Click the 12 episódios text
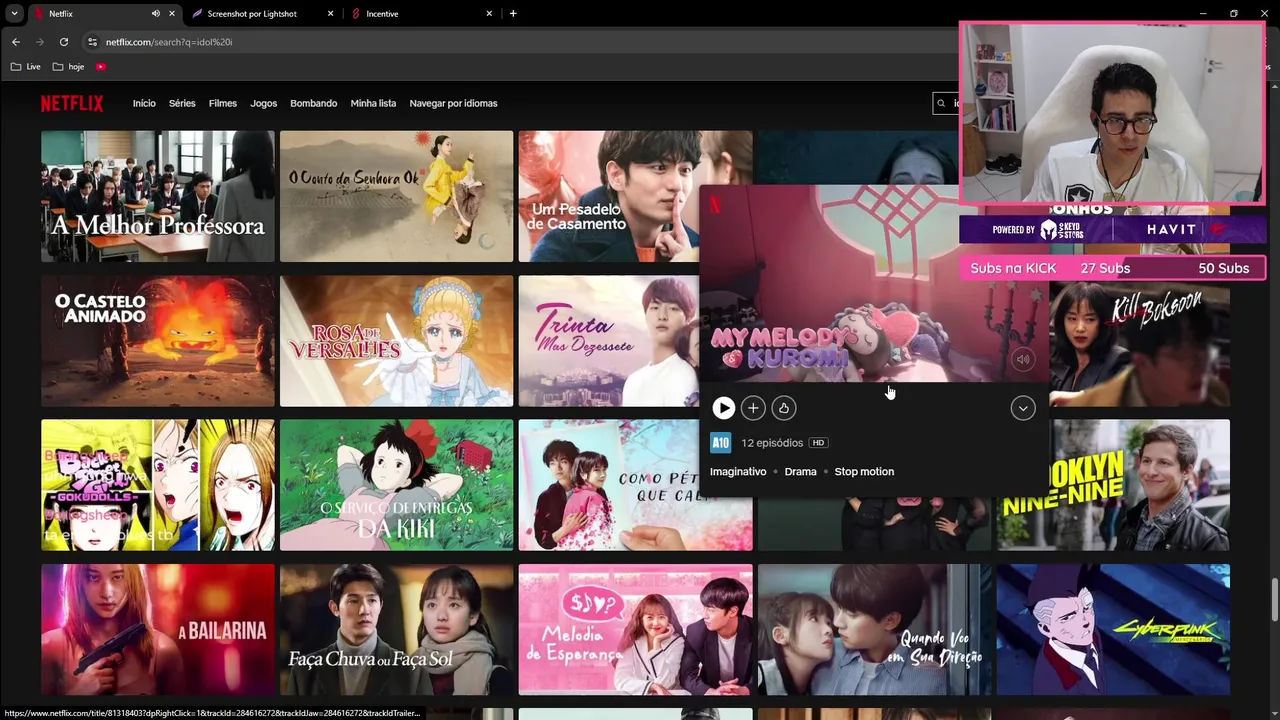1280x720 pixels. click(x=772, y=443)
